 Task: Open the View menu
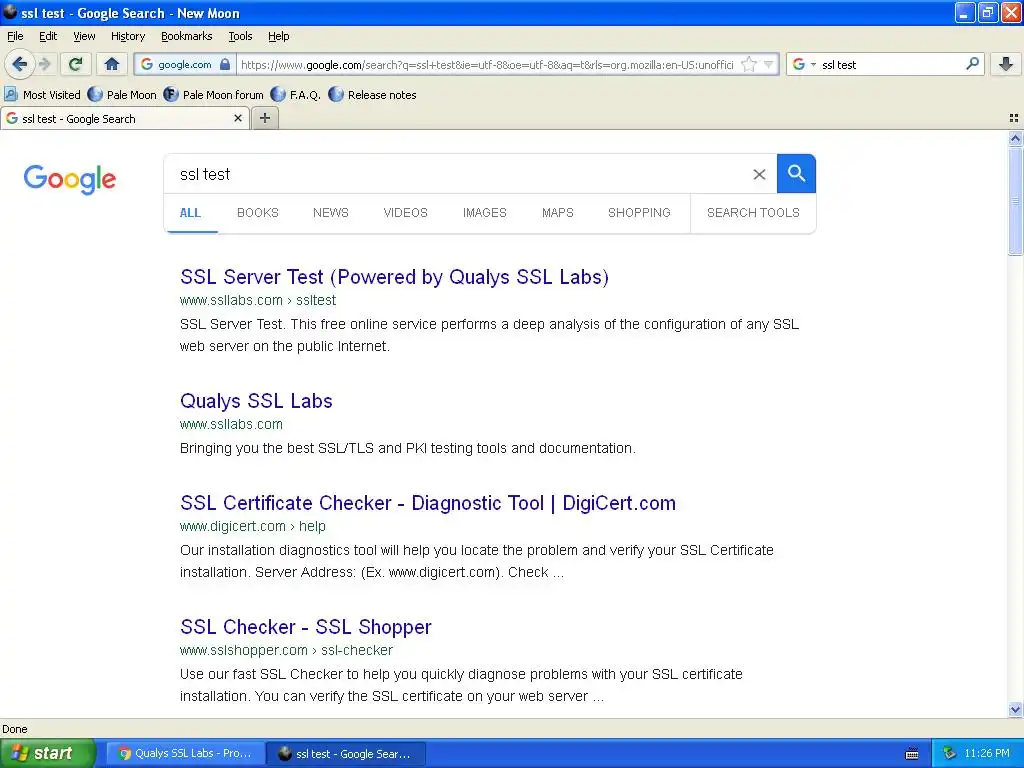(x=84, y=36)
